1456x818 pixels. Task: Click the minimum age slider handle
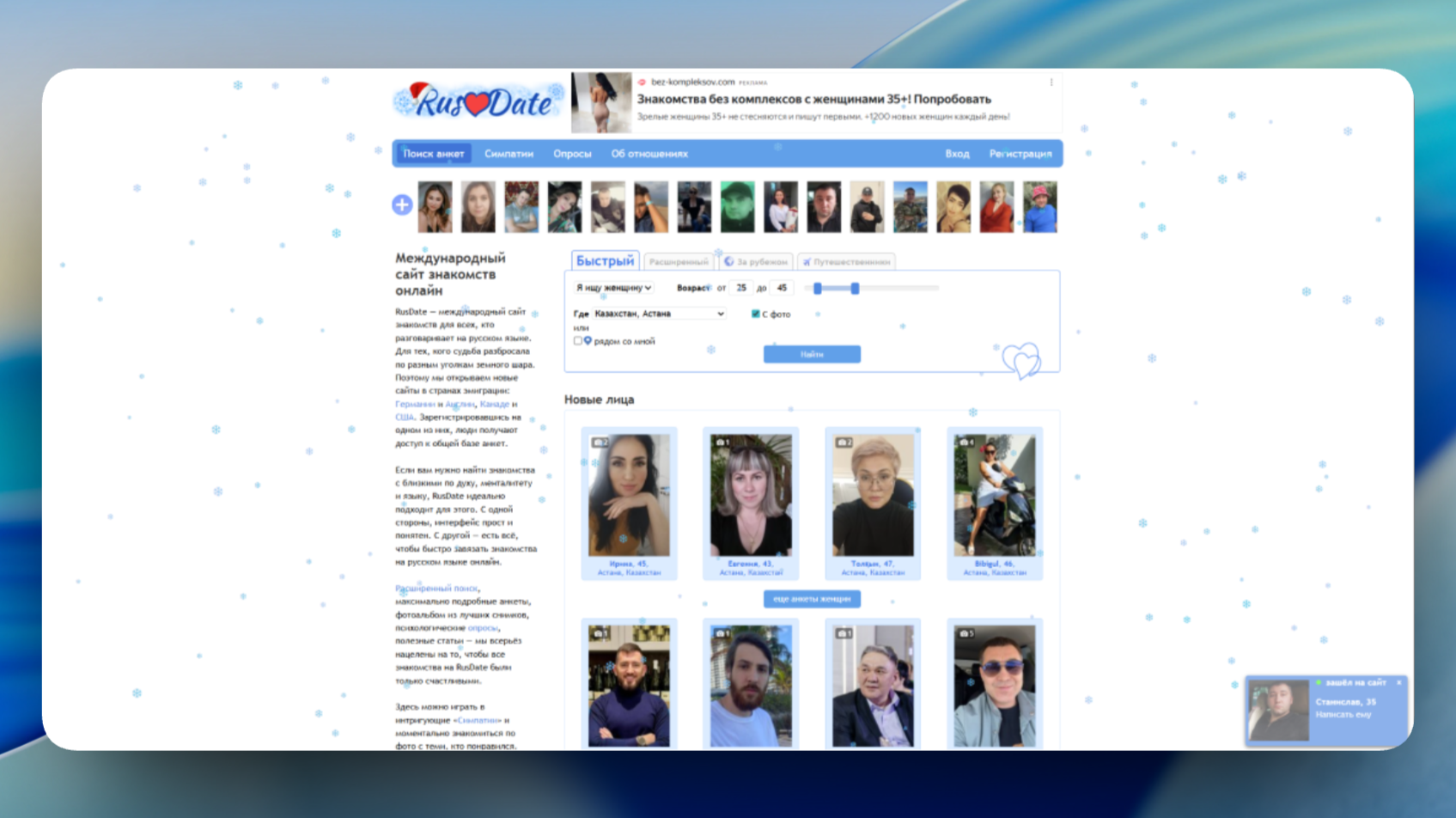pos(818,289)
